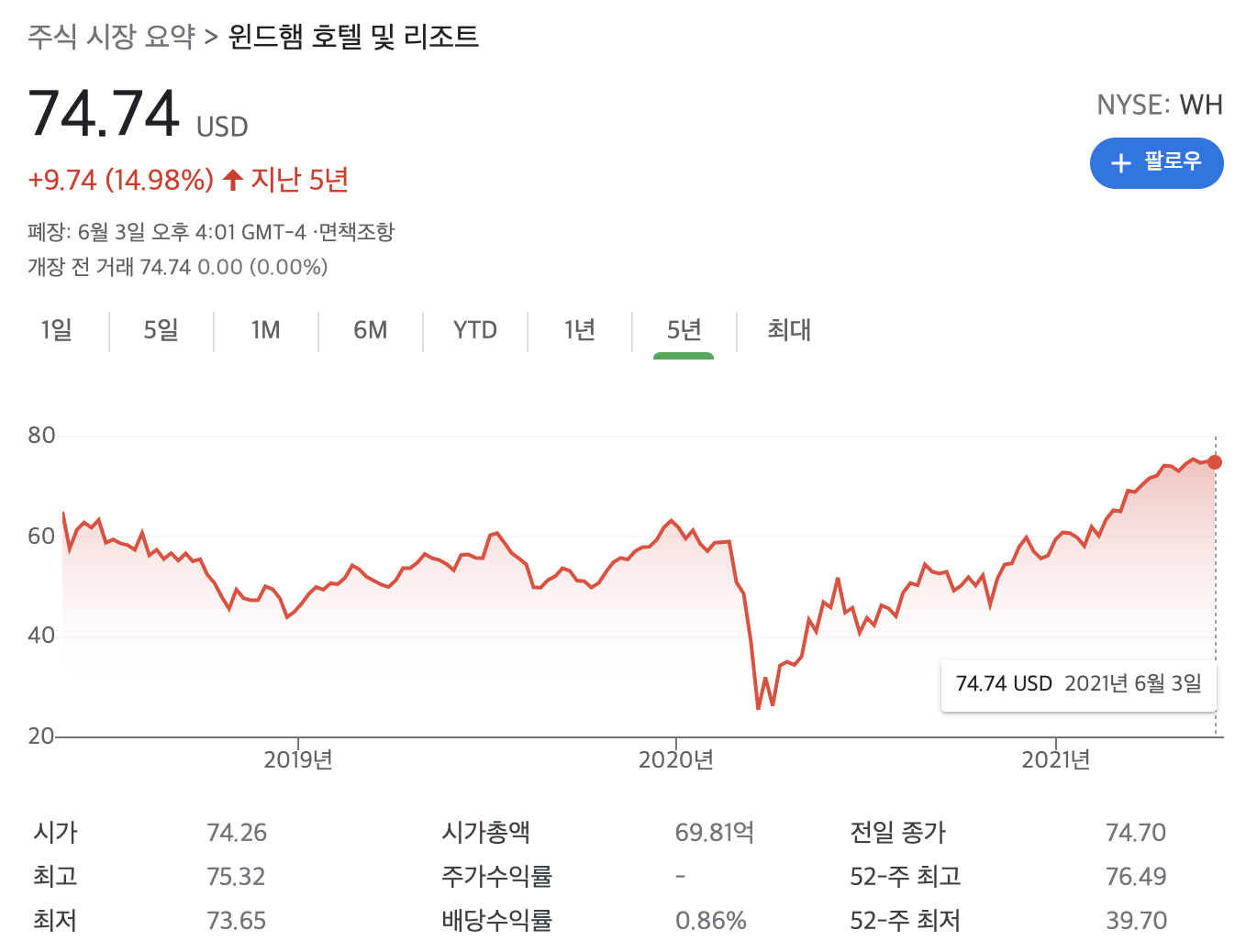Click the 52-주 최고 value 76.49
Screen dimensions: 1246x952
point(1136,877)
